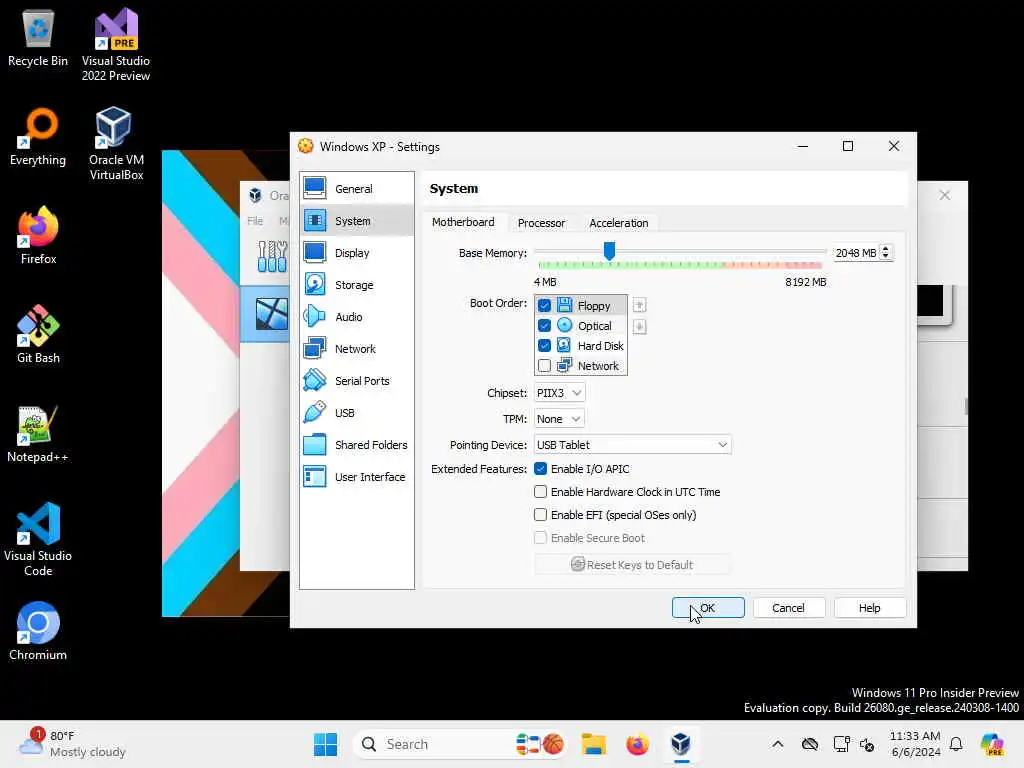Screen dimensions: 1024x768
Task: Click Cancel in Settings dialog
Action: pyautogui.click(x=788, y=608)
